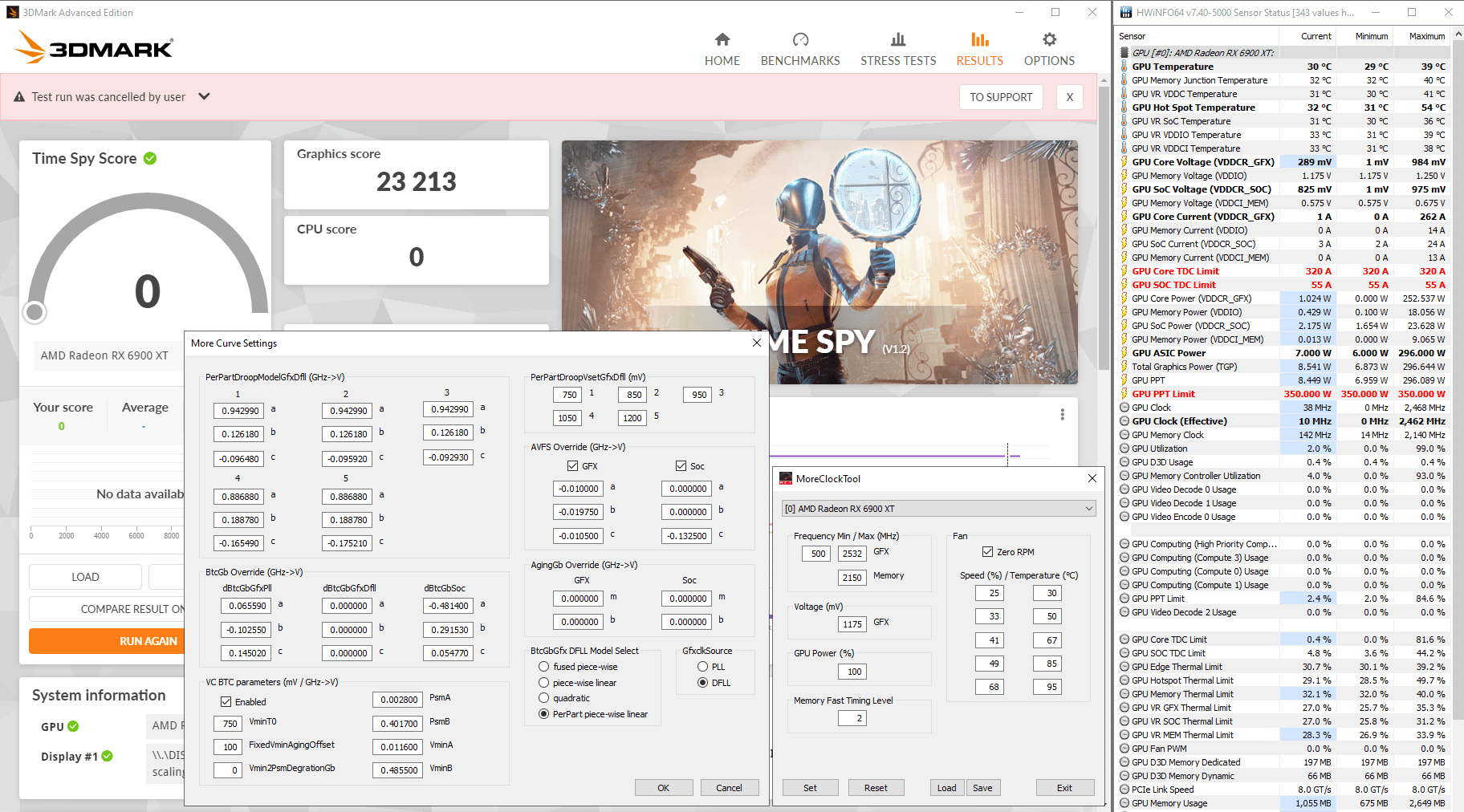This screenshot has width=1464, height=812.
Task: Click the warning triangle in the alert banner
Action: pos(19,97)
